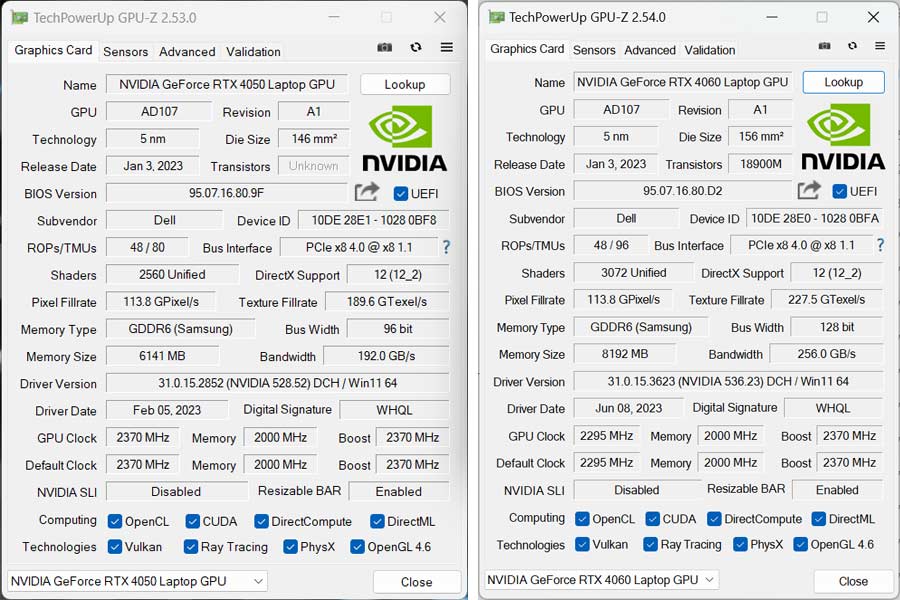Click the 8192 MB memory size value

coord(625,354)
